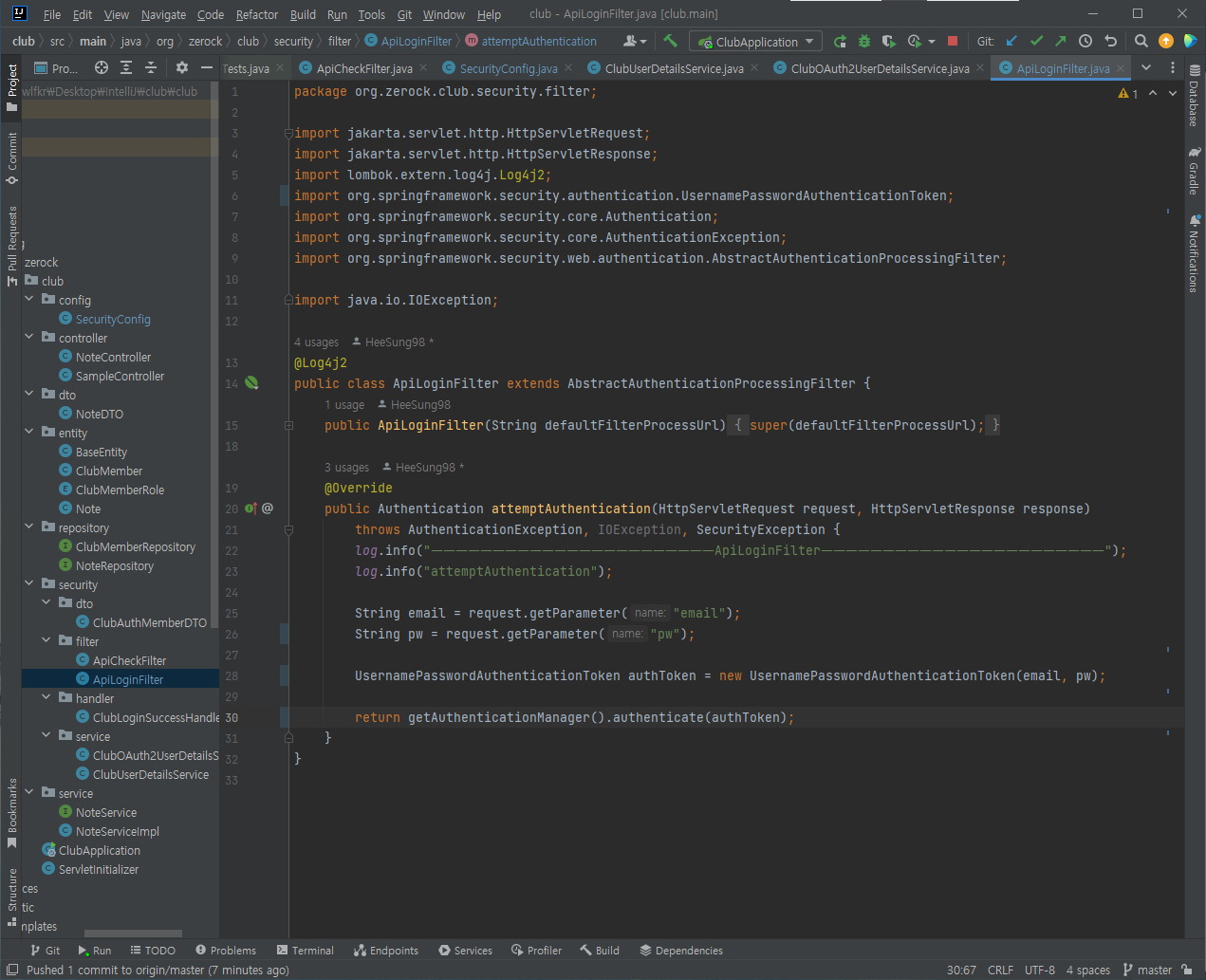Image resolution: width=1206 pixels, height=980 pixels.
Task: Click the UTF-8 encoding widget
Action: [x=1040, y=970]
